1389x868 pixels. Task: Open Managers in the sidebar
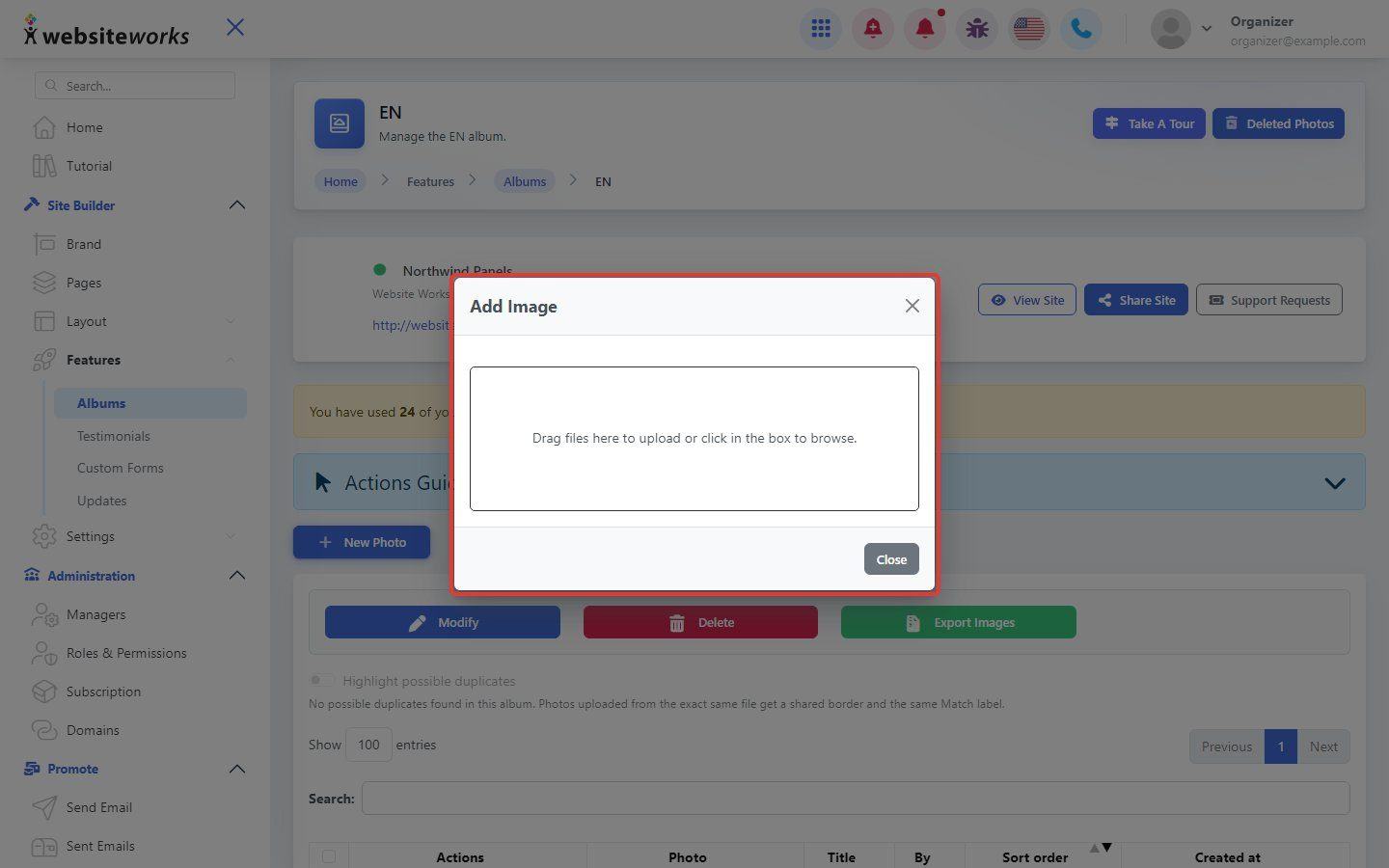point(96,614)
